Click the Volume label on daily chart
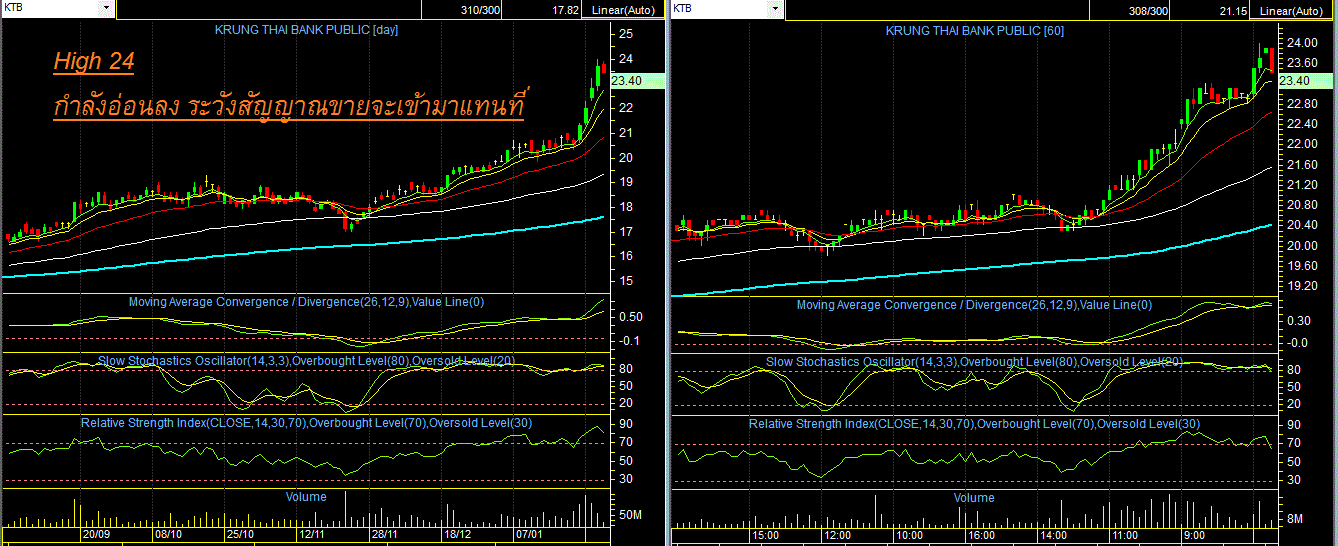Image resolution: width=1338 pixels, height=546 pixels. point(306,496)
